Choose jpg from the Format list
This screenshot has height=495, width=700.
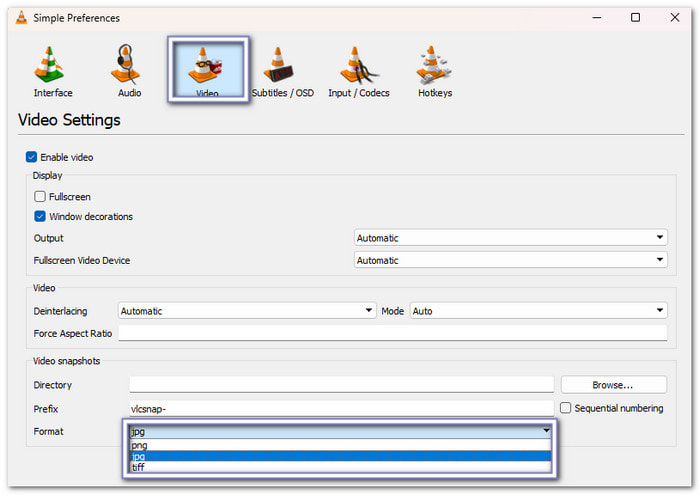click(340, 456)
